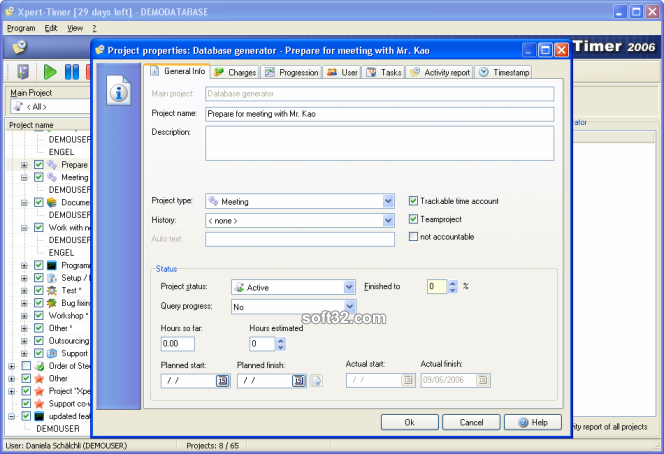Screen dimensions: 664x454
Task: Open the Edit menu
Action: click(51, 28)
